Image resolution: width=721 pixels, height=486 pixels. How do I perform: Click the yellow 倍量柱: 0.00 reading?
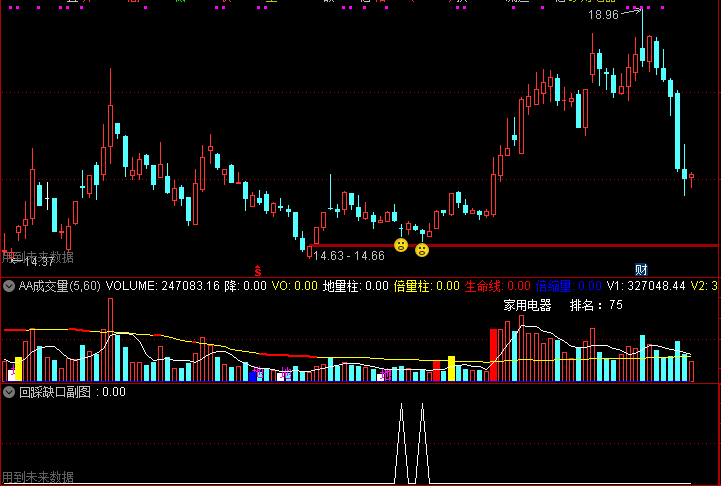coord(427,286)
